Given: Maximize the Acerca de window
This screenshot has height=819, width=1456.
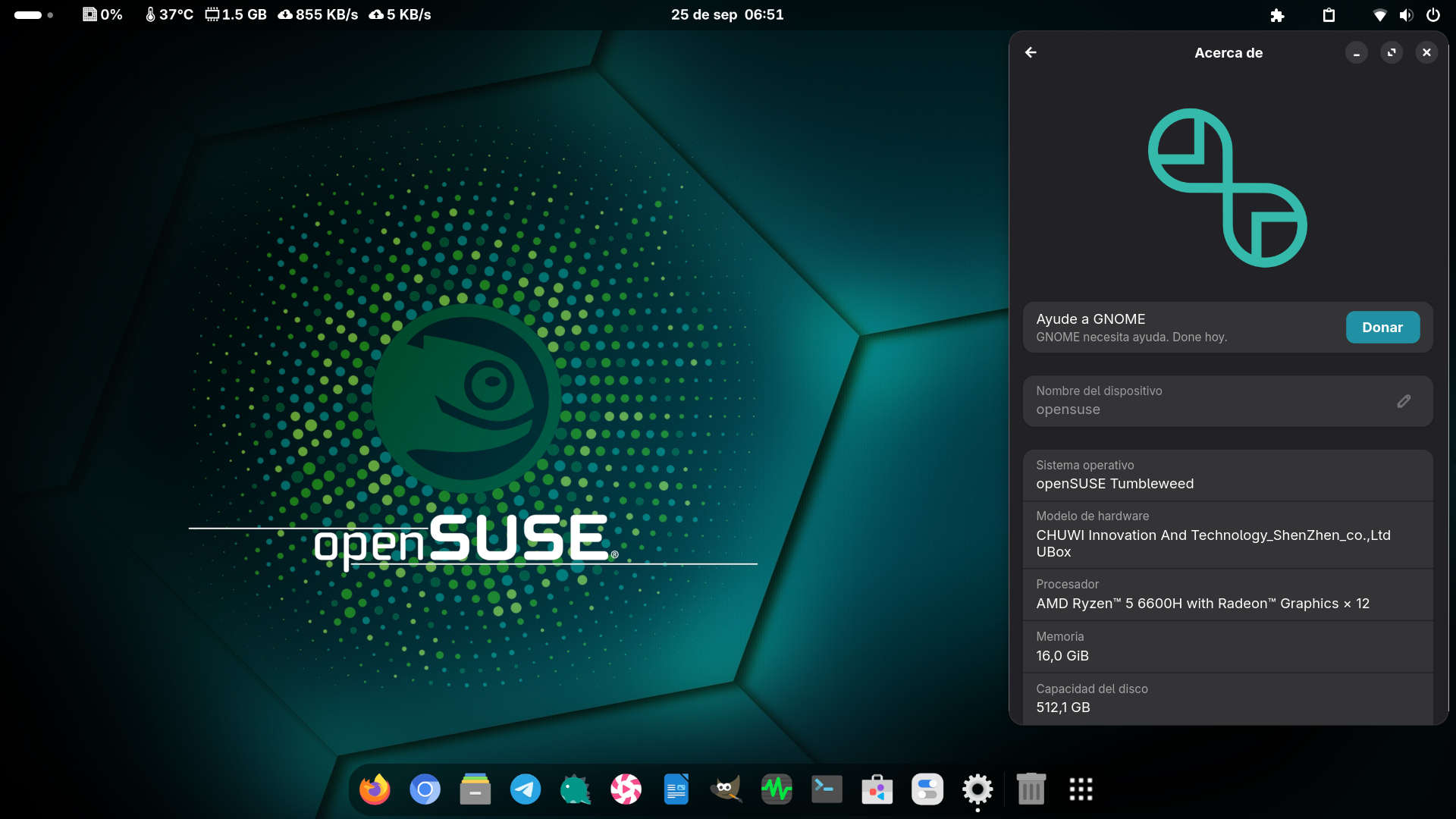Looking at the screenshot, I should tap(1392, 52).
